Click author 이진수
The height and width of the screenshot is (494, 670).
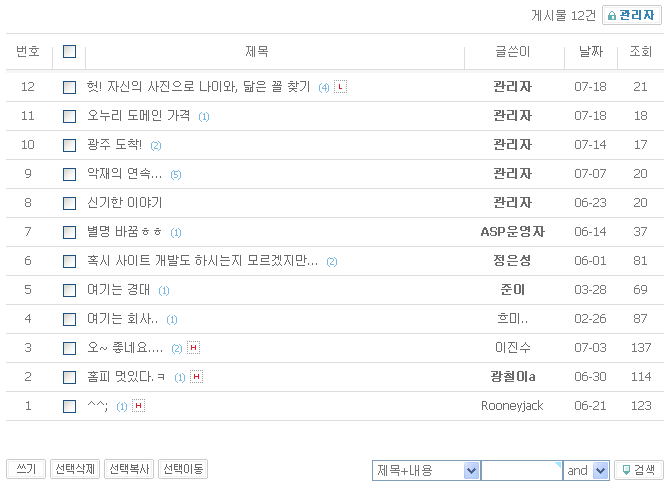click(x=512, y=347)
